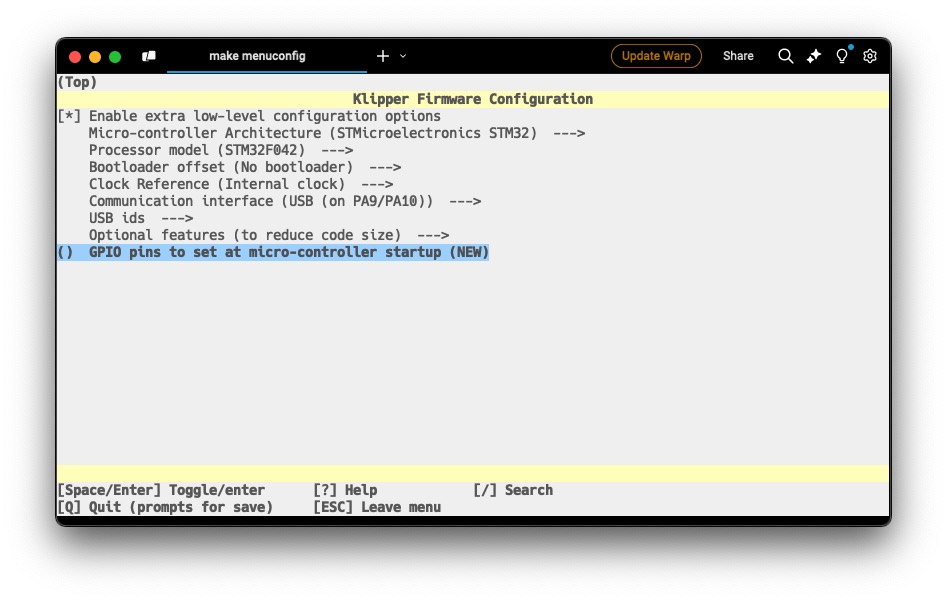Open the lightbulb resource center icon
This screenshot has width=947, height=600.
(841, 56)
